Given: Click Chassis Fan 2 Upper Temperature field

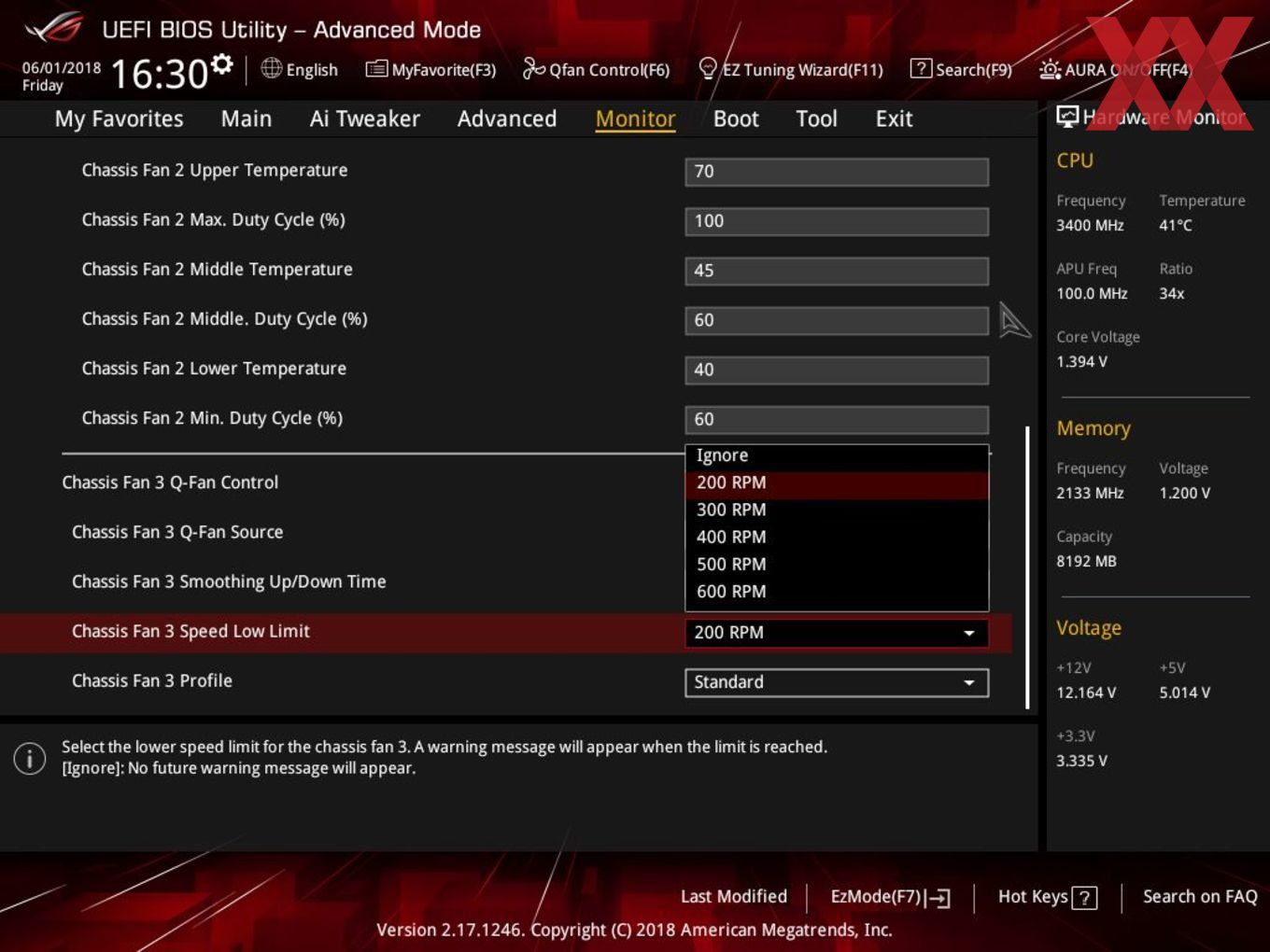Looking at the screenshot, I should 837,172.
